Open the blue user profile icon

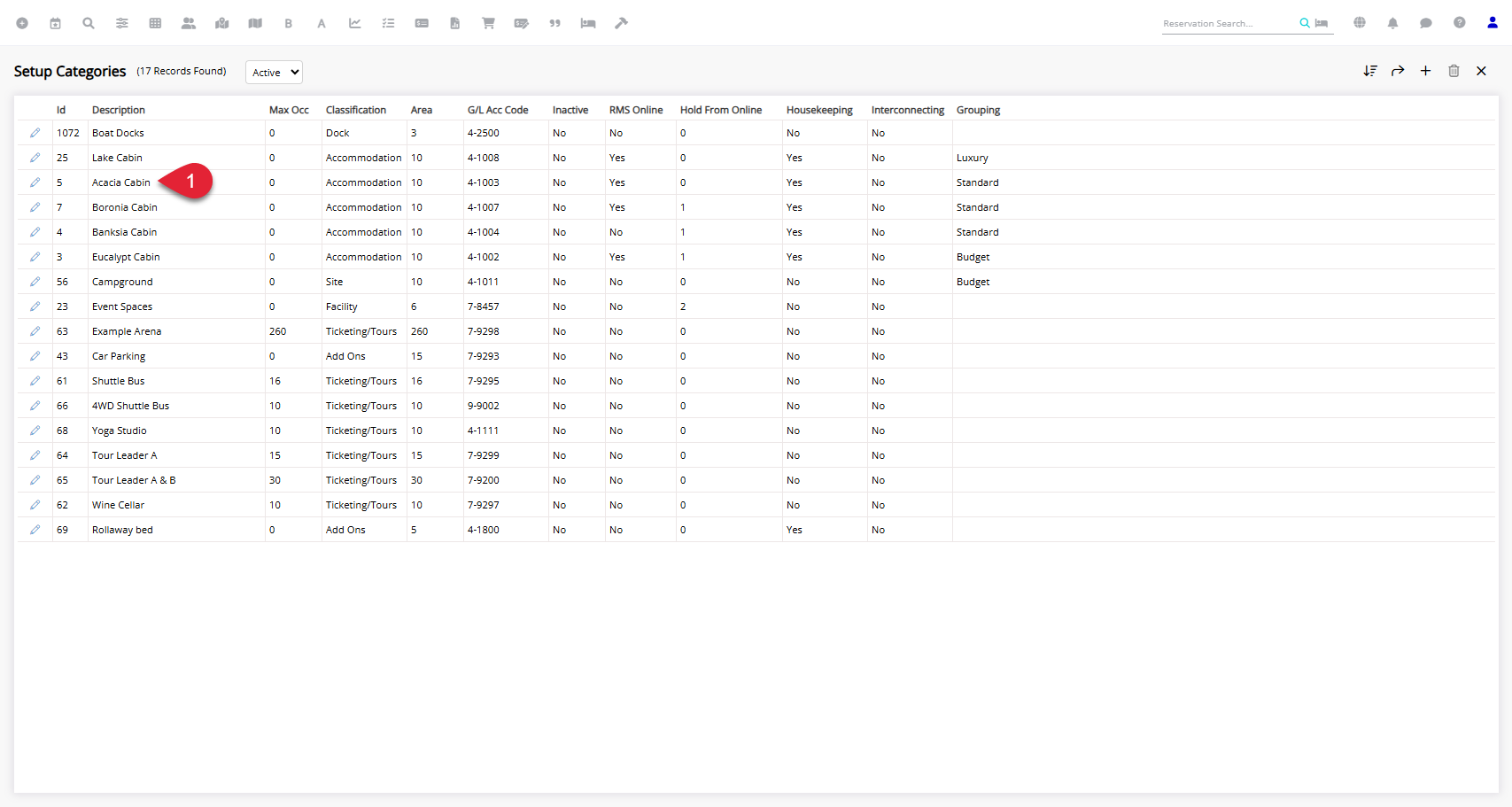(1493, 23)
